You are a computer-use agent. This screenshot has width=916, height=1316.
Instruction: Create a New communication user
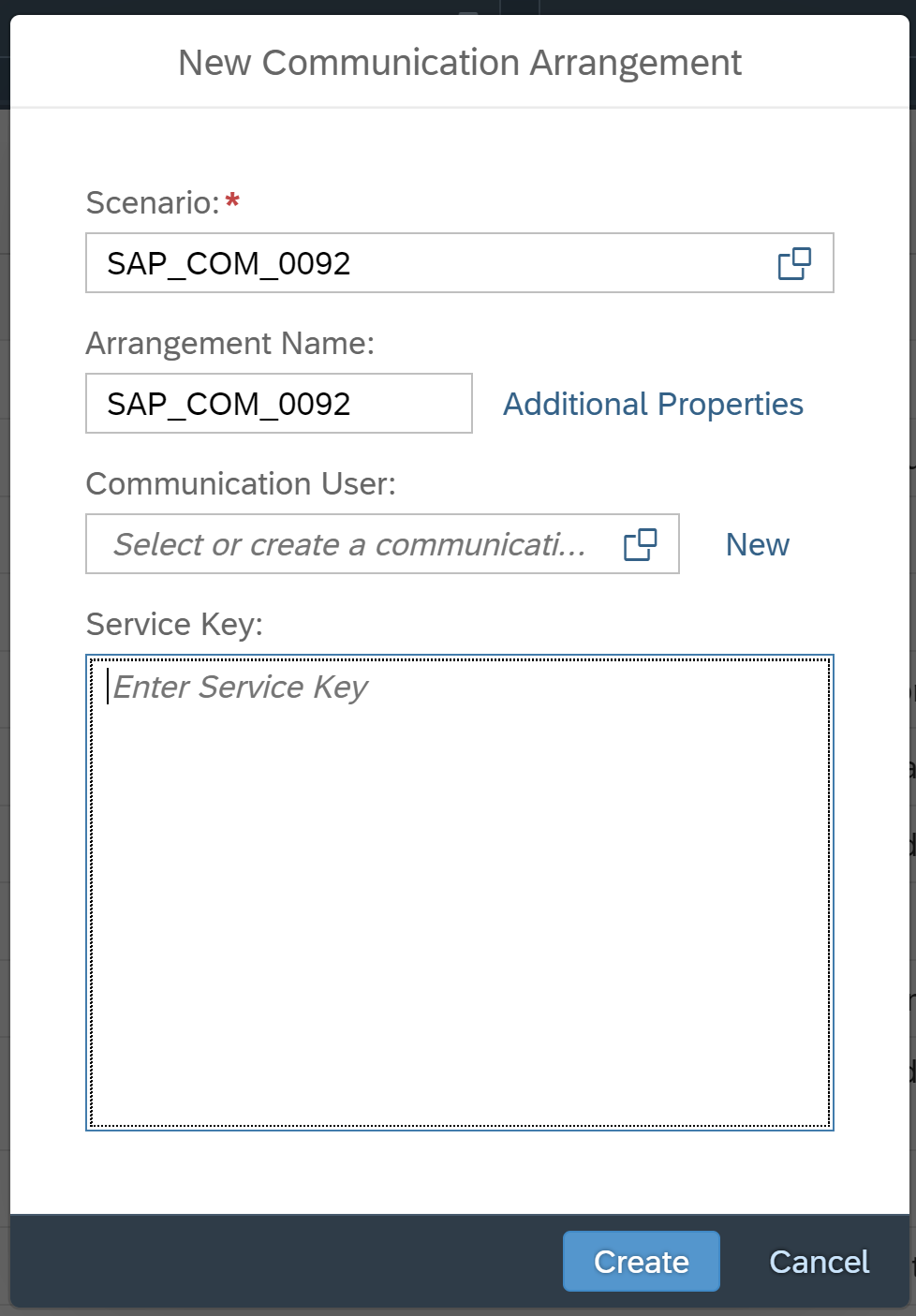point(758,544)
